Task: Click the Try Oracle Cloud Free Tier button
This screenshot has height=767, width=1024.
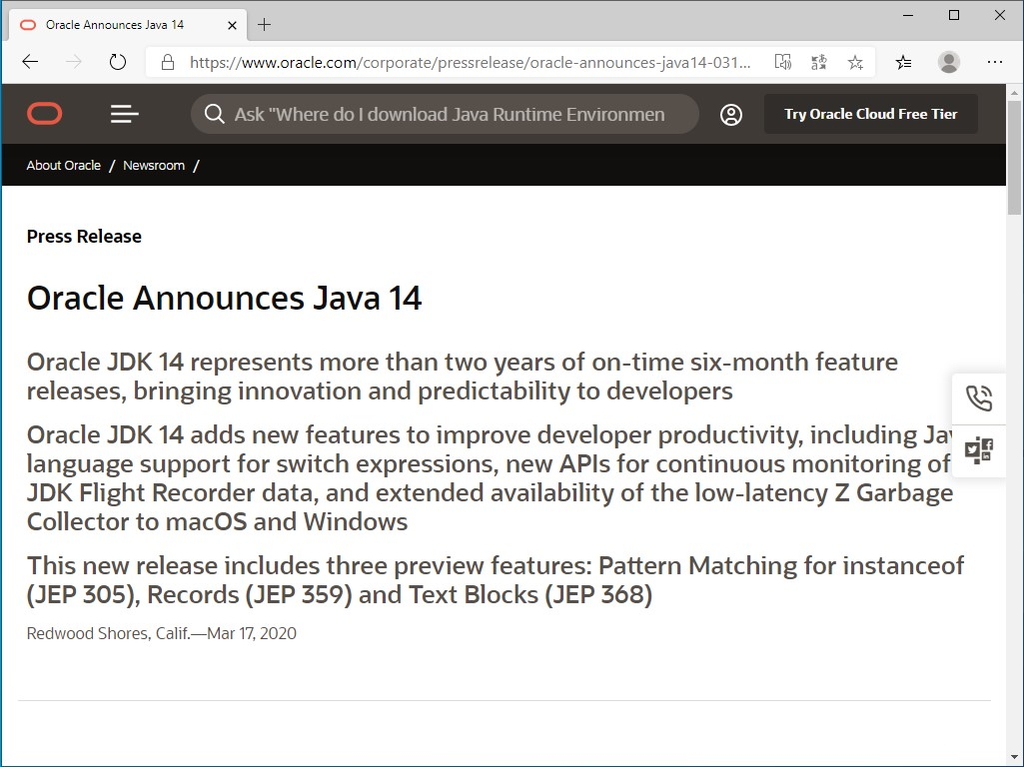Action: point(870,114)
